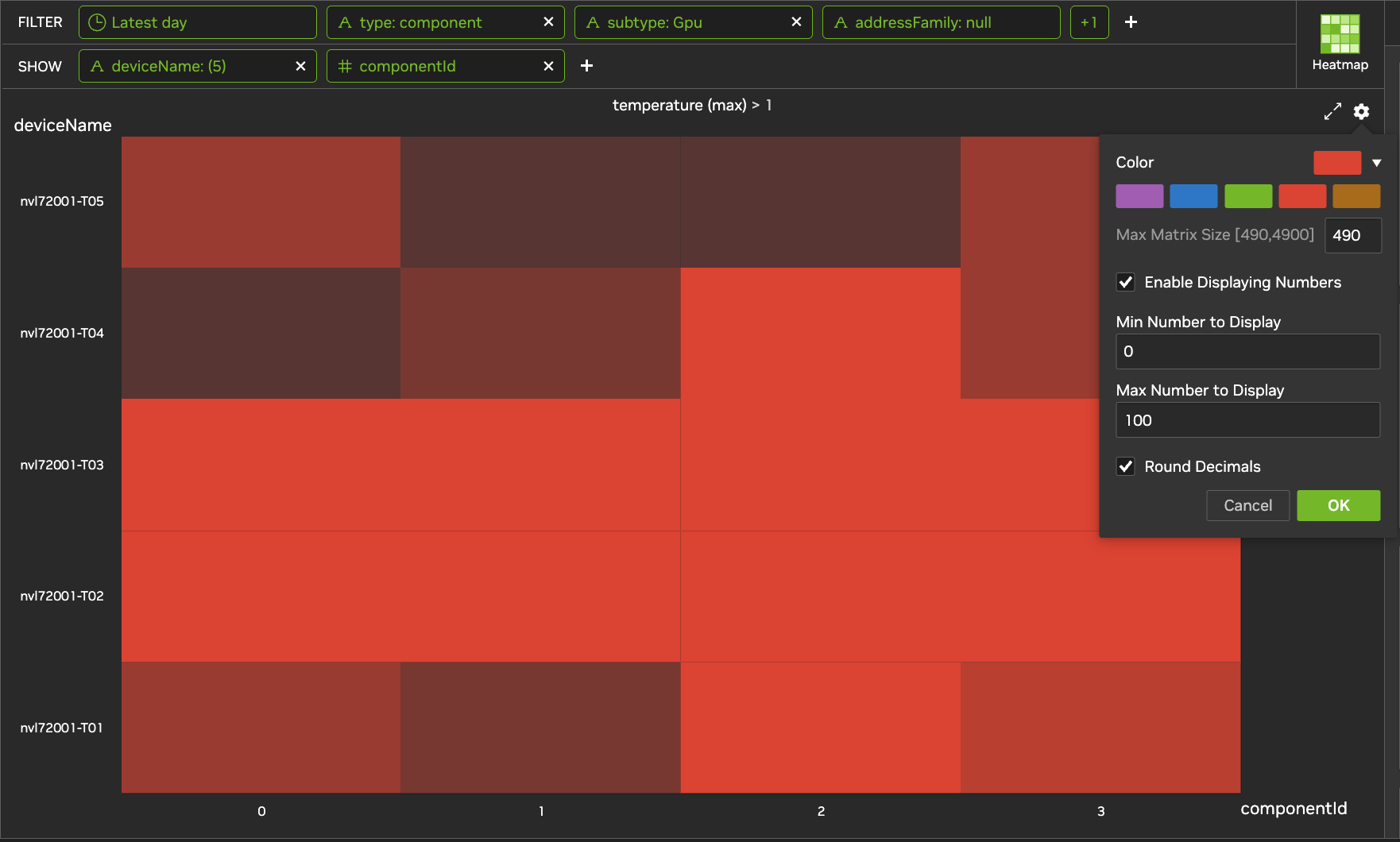
Task: Click the deviceName axis label
Action: [x=63, y=126]
